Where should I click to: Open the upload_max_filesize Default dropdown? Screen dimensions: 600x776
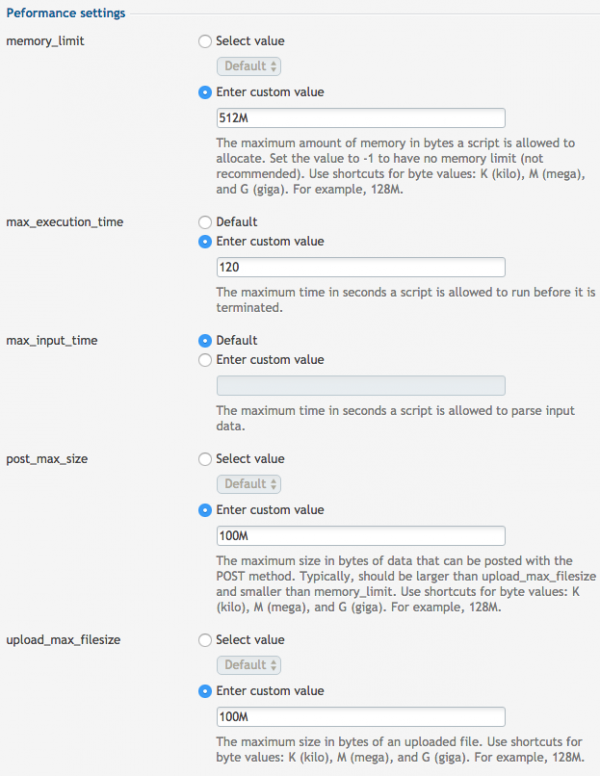[249, 665]
